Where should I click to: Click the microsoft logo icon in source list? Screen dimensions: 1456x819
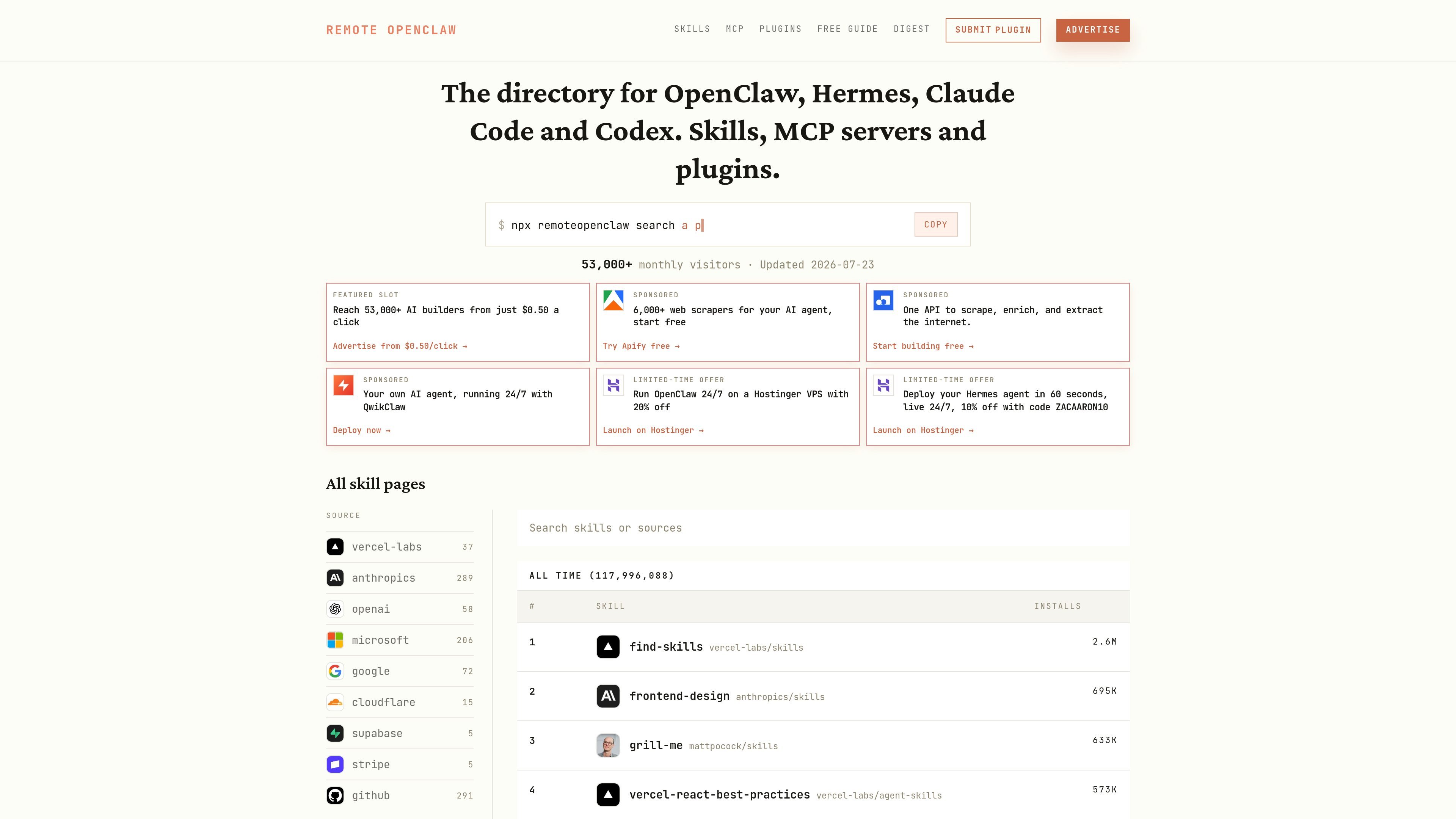[x=335, y=640]
